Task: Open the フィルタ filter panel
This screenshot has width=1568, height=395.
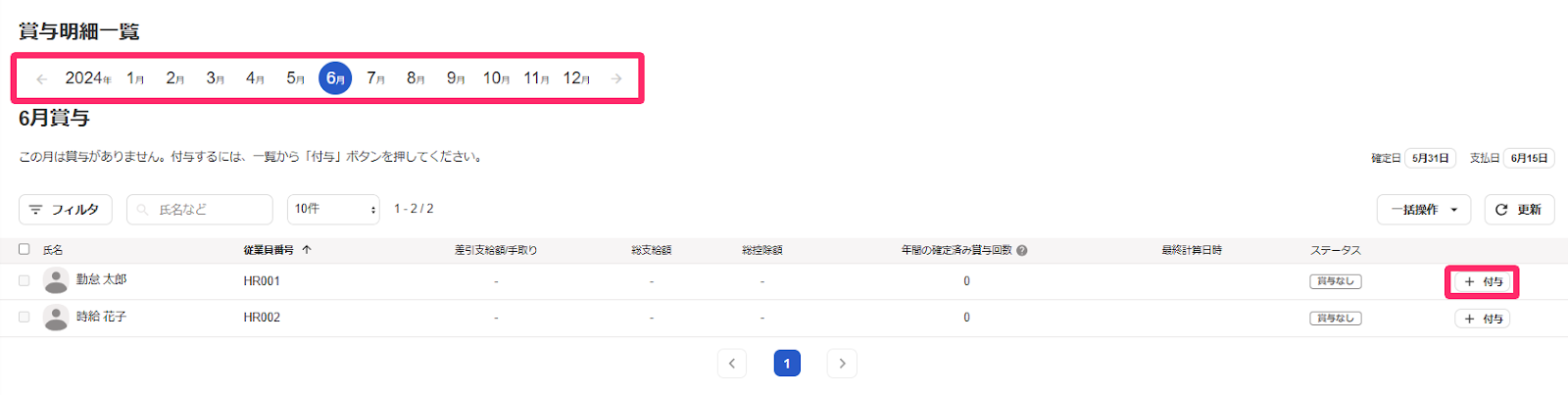Action: tap(65, 210)
